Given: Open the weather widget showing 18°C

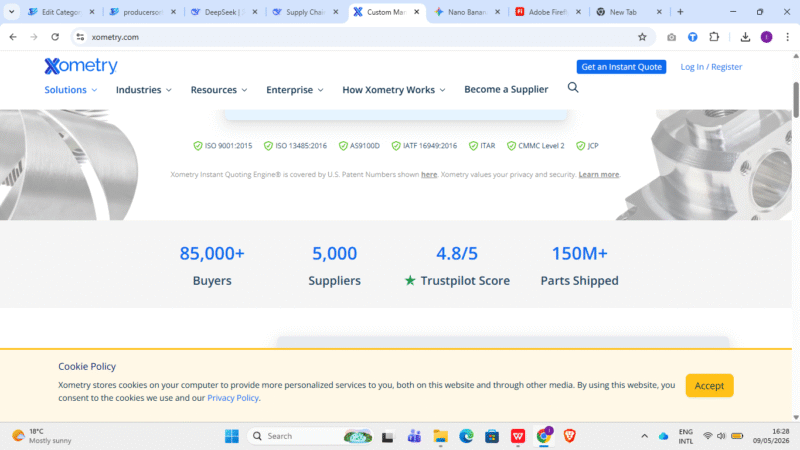Looking at the screenshot, I should [x=42, y=436].
